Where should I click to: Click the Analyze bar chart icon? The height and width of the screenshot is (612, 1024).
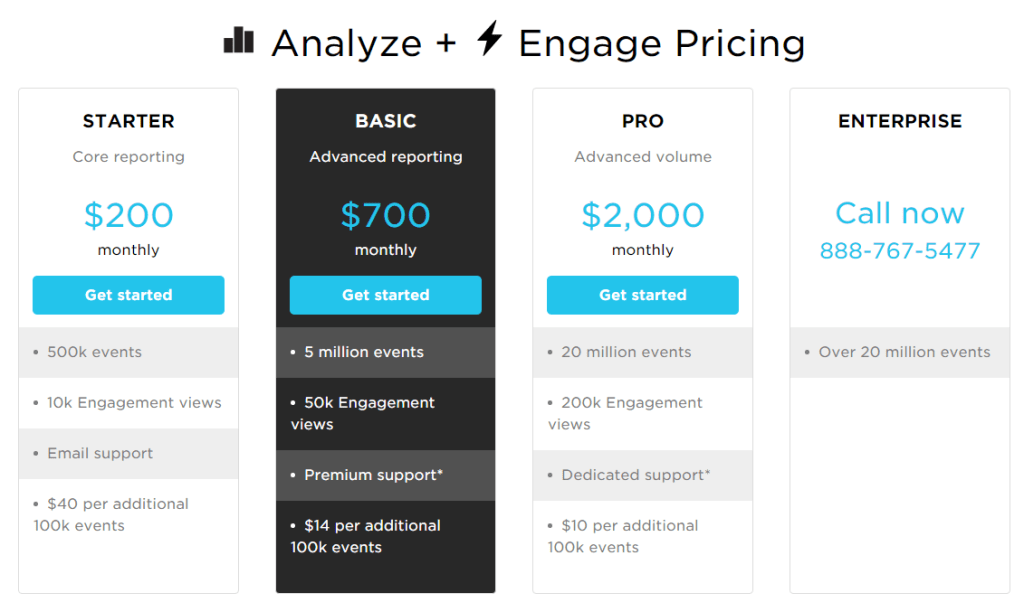coord(239,41)
